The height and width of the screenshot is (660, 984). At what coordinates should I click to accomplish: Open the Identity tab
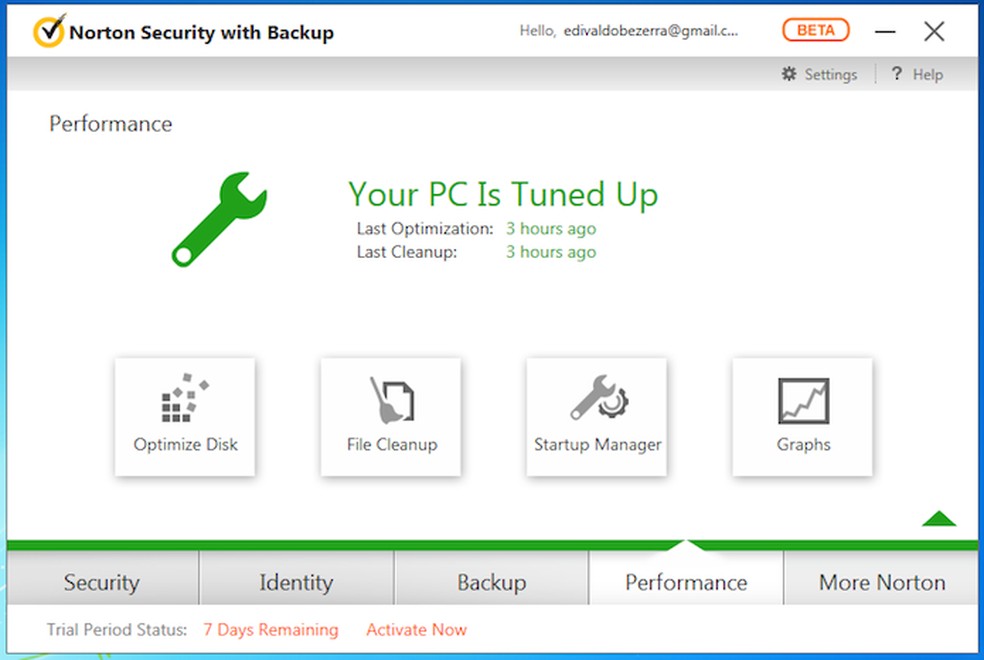(296, 582)
